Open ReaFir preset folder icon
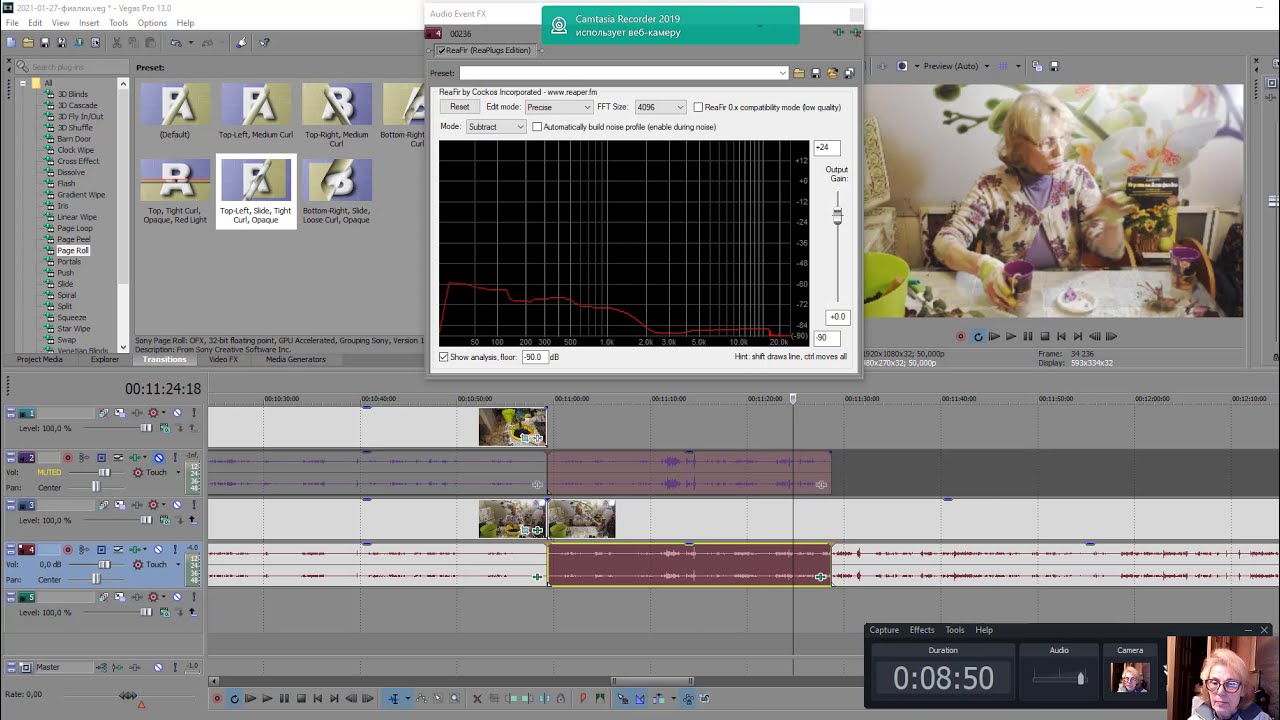 tap(799, 73)
